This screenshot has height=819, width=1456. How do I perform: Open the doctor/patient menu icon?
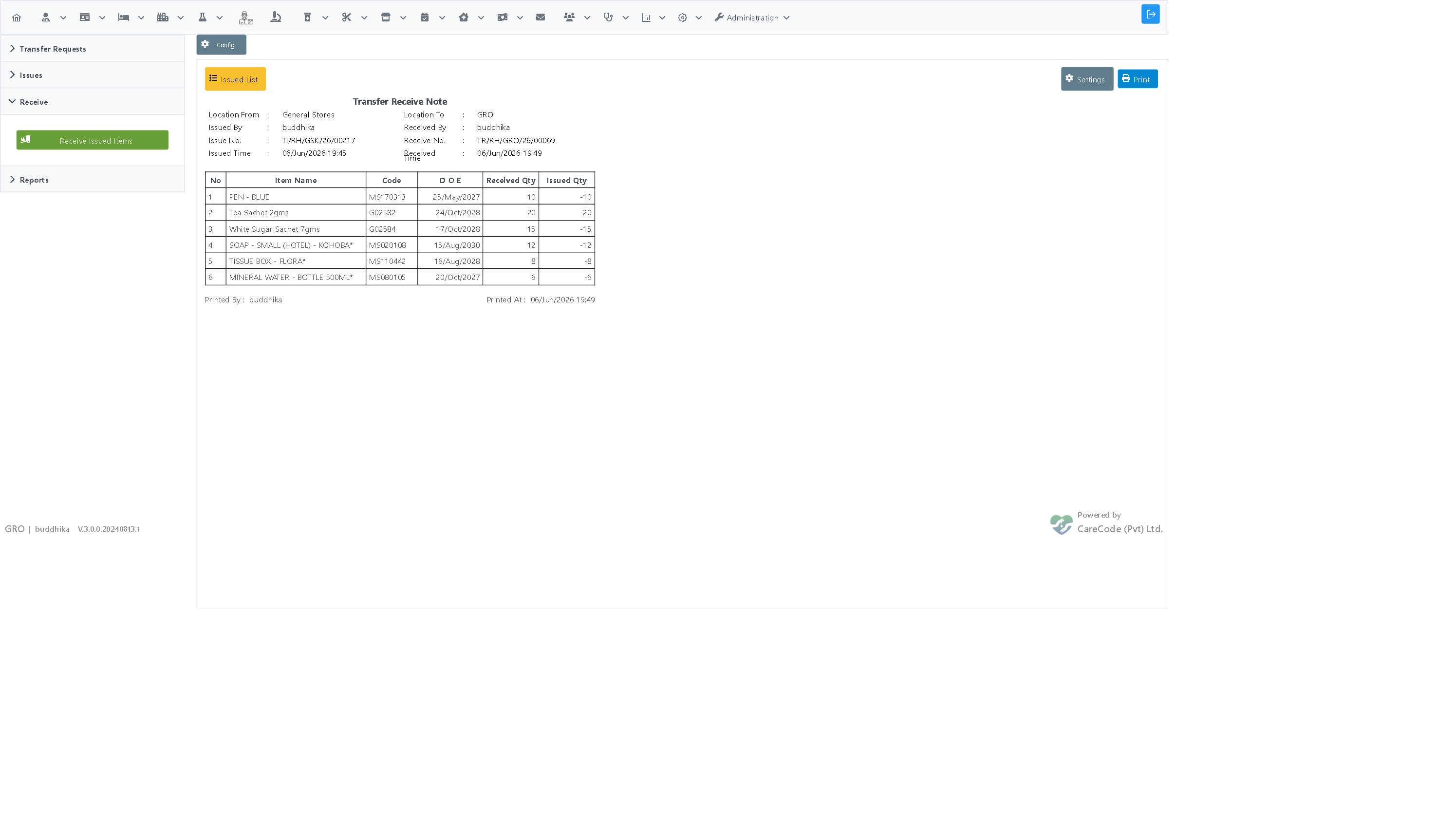(x=46, y=18)
